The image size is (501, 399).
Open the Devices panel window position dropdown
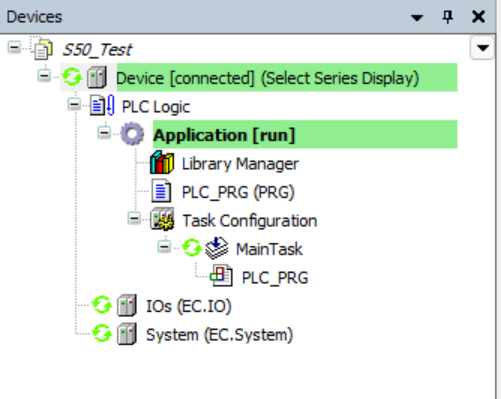tap(417, 17)
